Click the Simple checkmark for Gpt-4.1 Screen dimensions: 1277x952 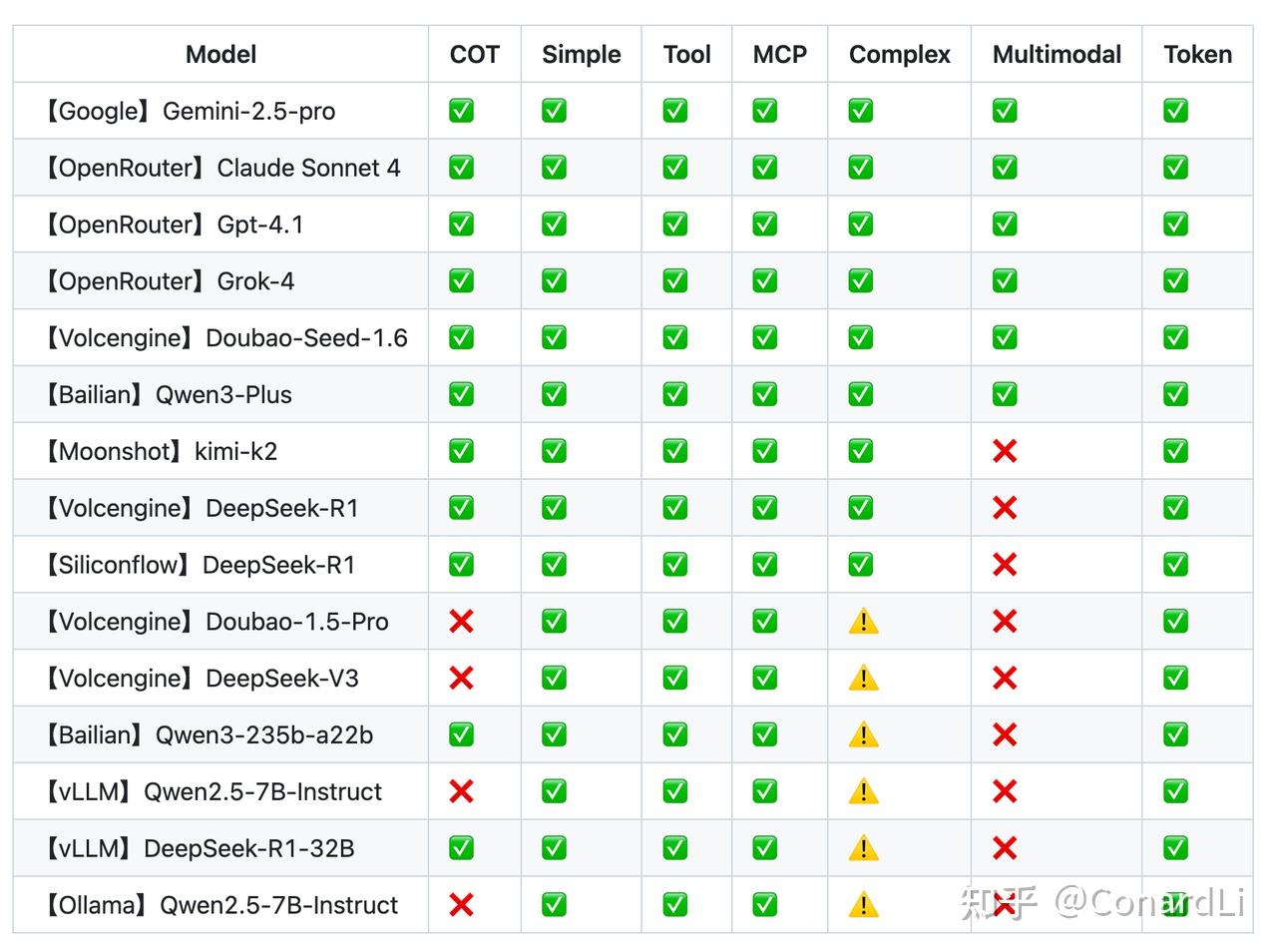(554, 225)
